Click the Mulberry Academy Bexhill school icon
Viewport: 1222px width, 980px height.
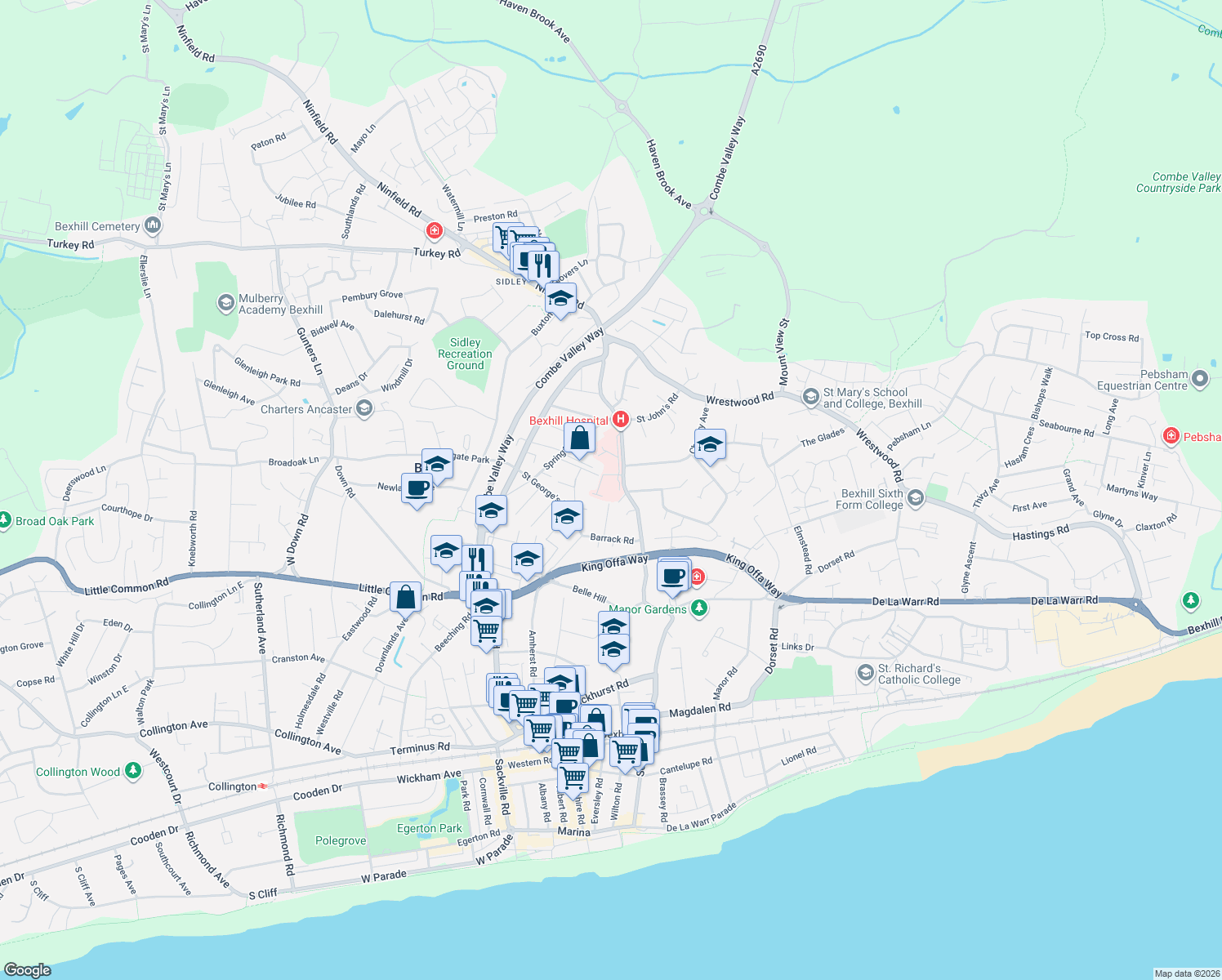(x=226, y=304)
